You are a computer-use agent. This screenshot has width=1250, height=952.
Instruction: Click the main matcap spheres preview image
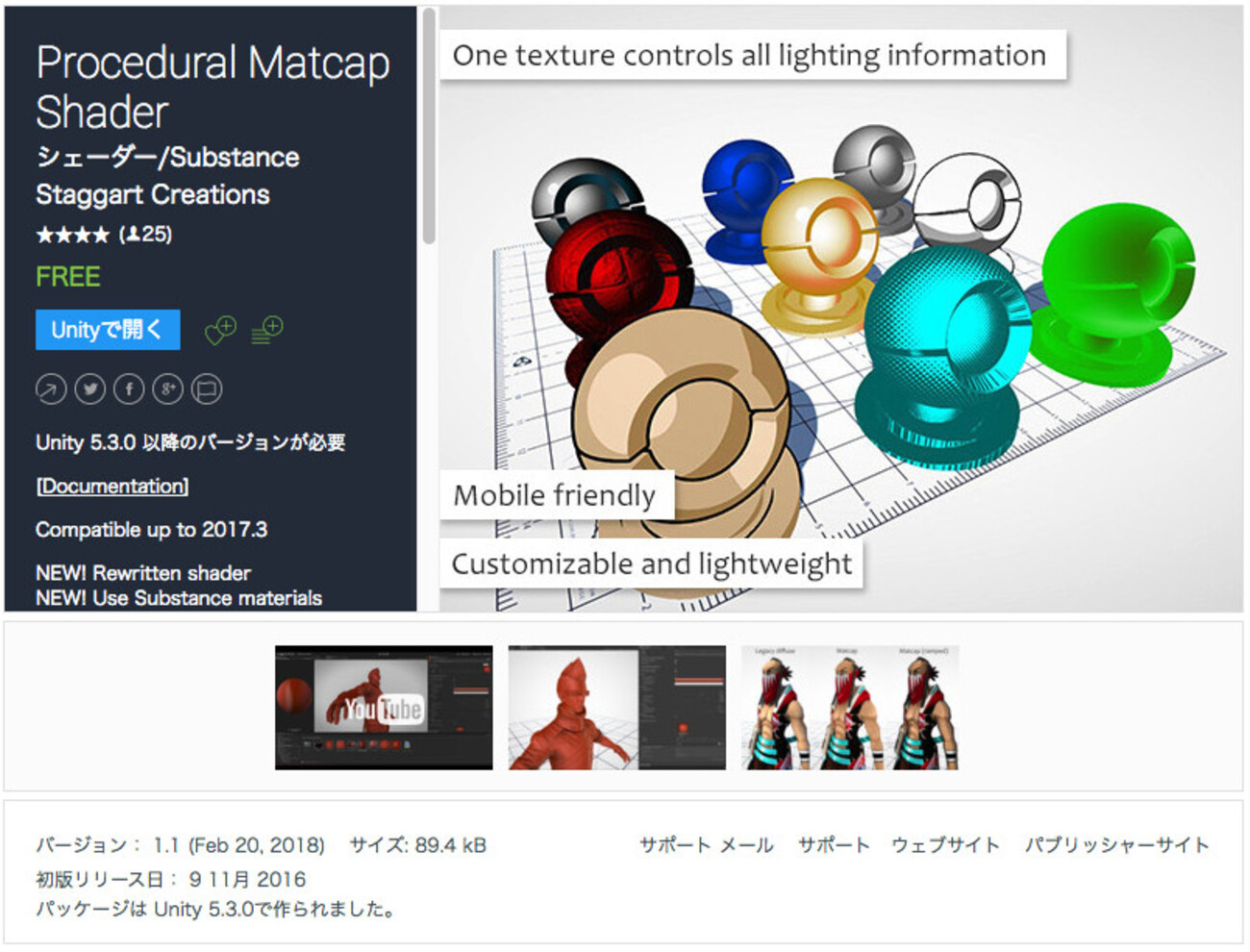click(x=841, y=309)
